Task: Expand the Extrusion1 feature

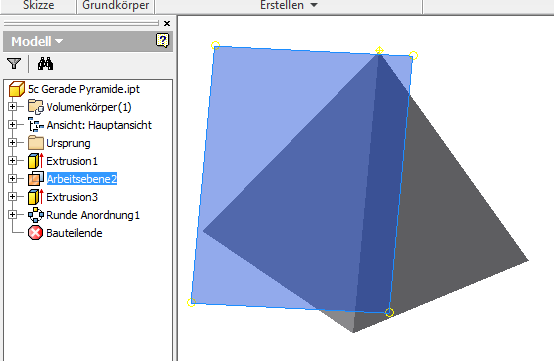Action: click(x=12, y=160)
